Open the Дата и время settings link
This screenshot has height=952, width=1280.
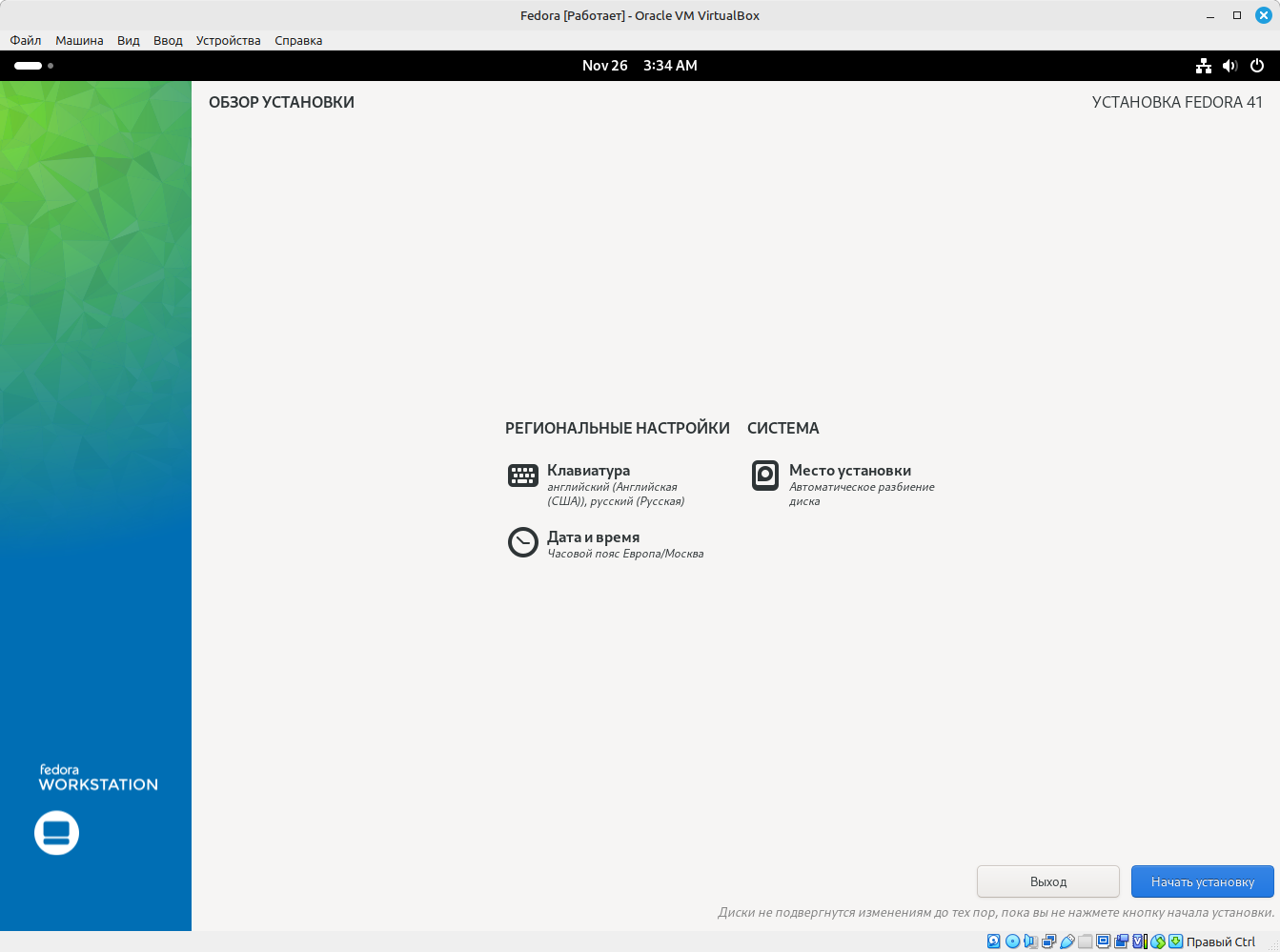pyautogui.click(x=593, y=537)
